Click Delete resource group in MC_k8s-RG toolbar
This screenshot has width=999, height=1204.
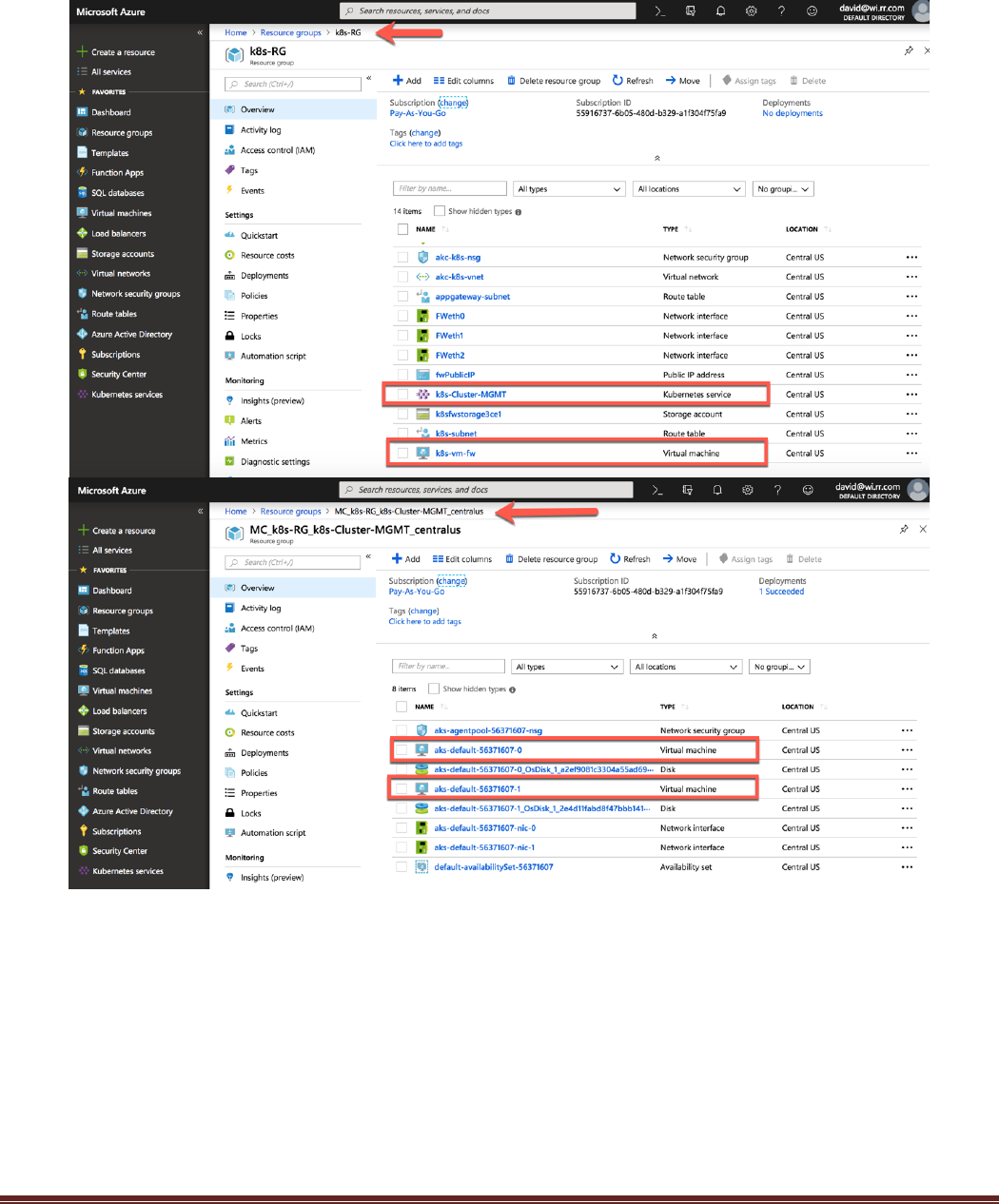coord(552,559)
